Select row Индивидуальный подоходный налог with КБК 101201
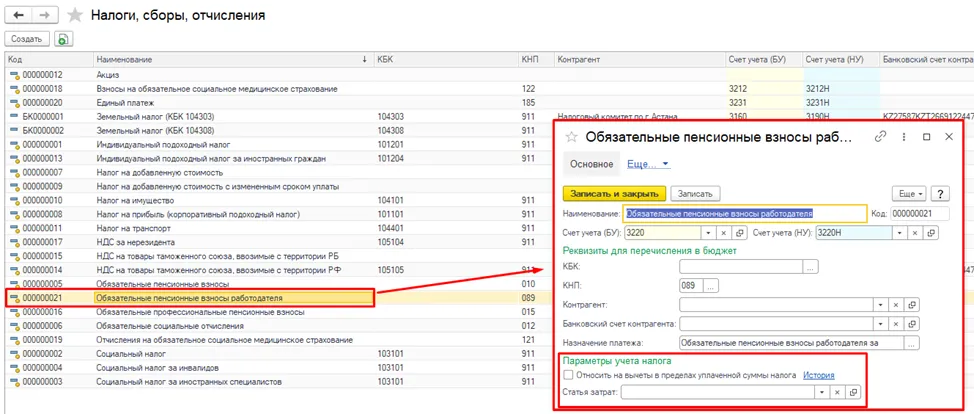 tap(280, 144)
